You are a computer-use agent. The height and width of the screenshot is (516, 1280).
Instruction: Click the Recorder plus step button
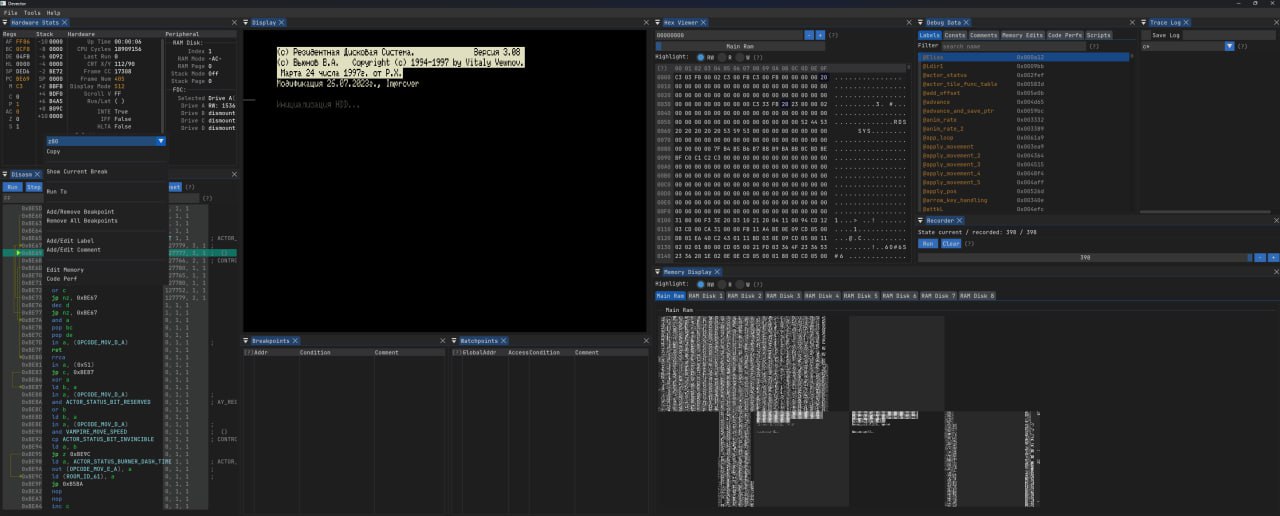pyautogui.click(x=1273, y=257)
